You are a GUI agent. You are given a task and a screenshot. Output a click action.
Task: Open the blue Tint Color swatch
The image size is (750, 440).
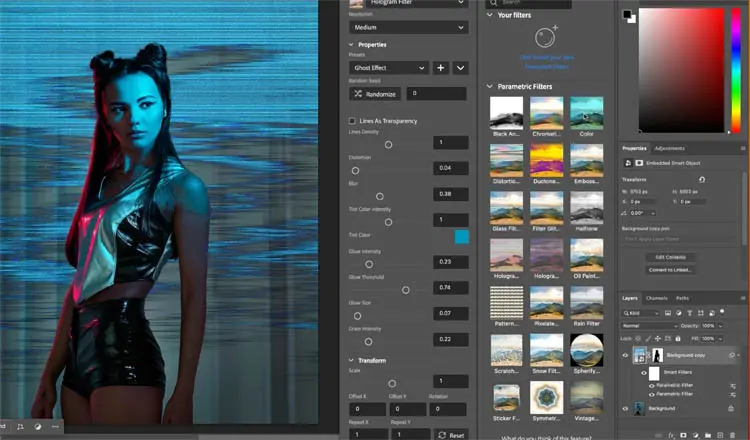tap(462, 237)
